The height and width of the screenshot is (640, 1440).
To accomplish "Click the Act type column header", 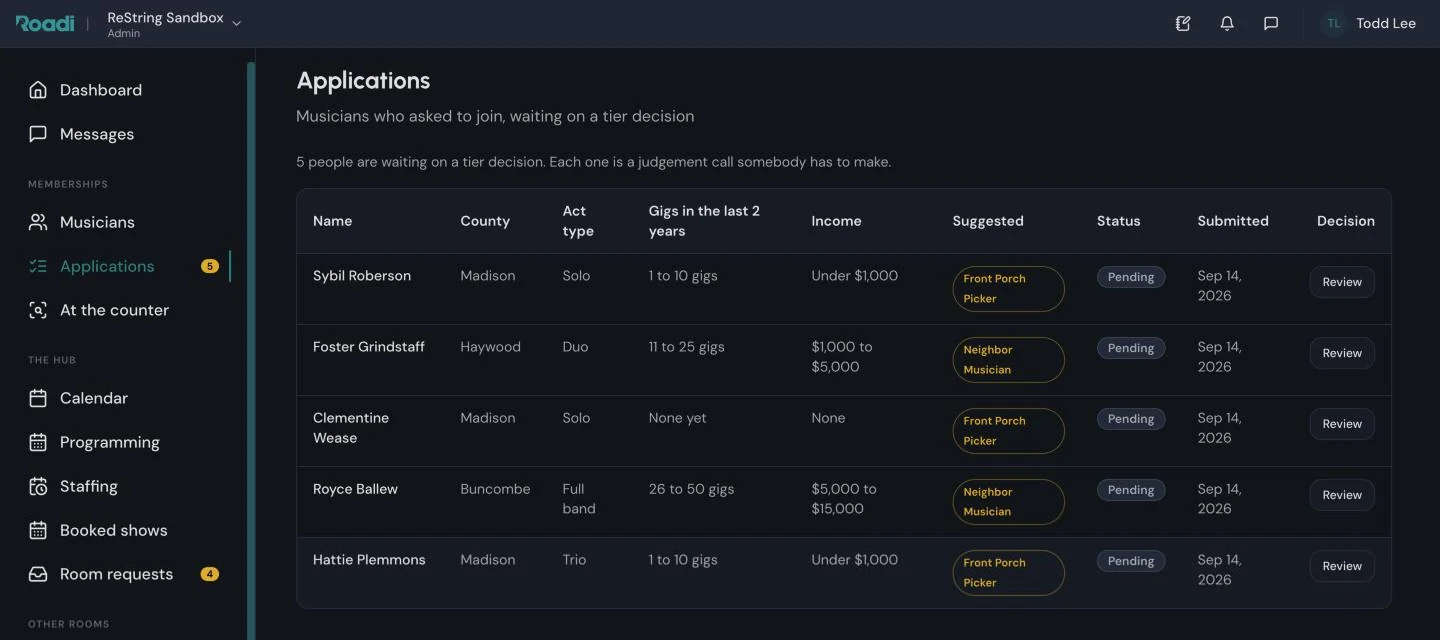I will [x=578, y=221].
